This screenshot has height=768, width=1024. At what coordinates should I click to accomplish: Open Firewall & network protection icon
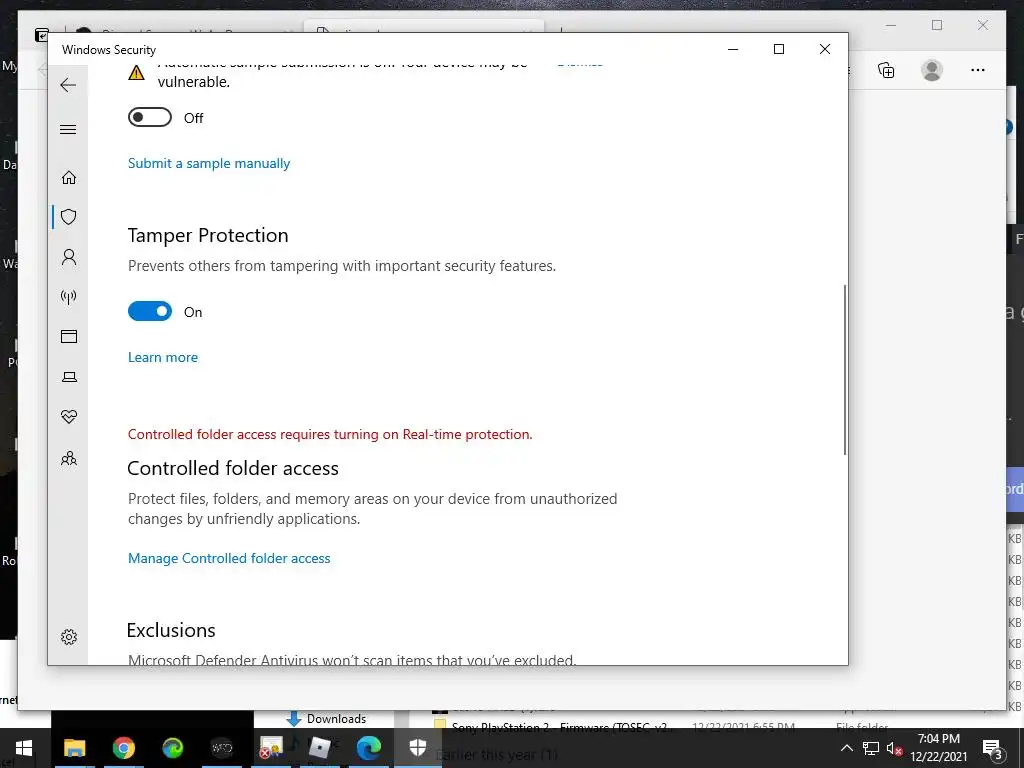69,297
